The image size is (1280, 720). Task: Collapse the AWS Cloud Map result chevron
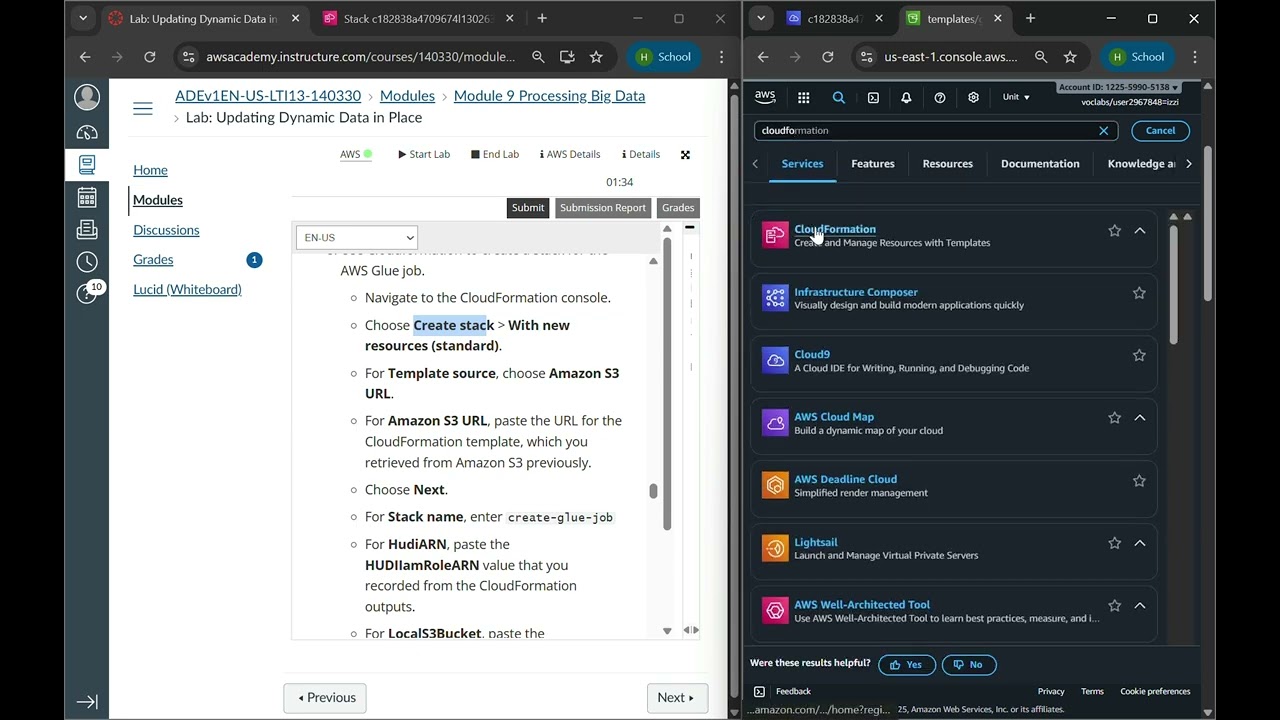pos(1139,418)
